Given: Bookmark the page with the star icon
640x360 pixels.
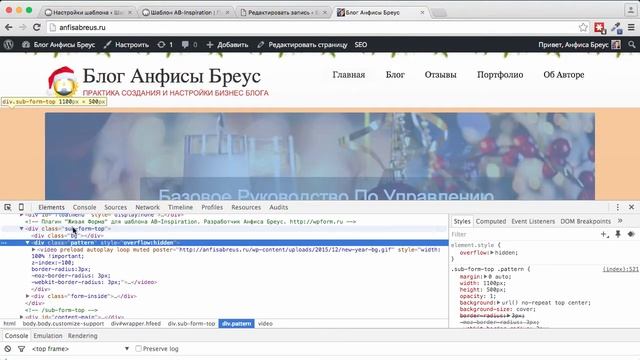Looking at the screenshot, I should tap(583, 27).
